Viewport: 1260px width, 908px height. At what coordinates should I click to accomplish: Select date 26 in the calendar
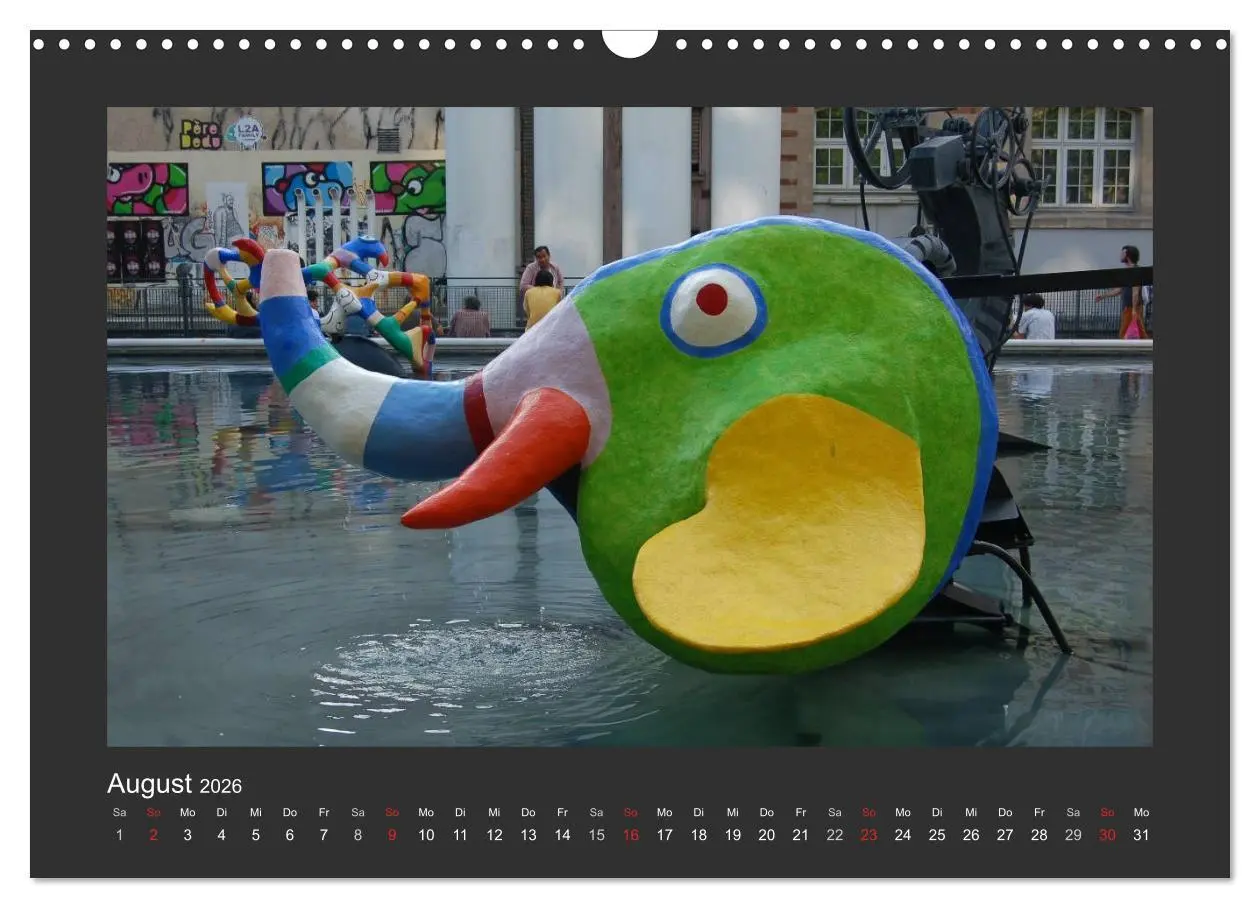(971, 835)
